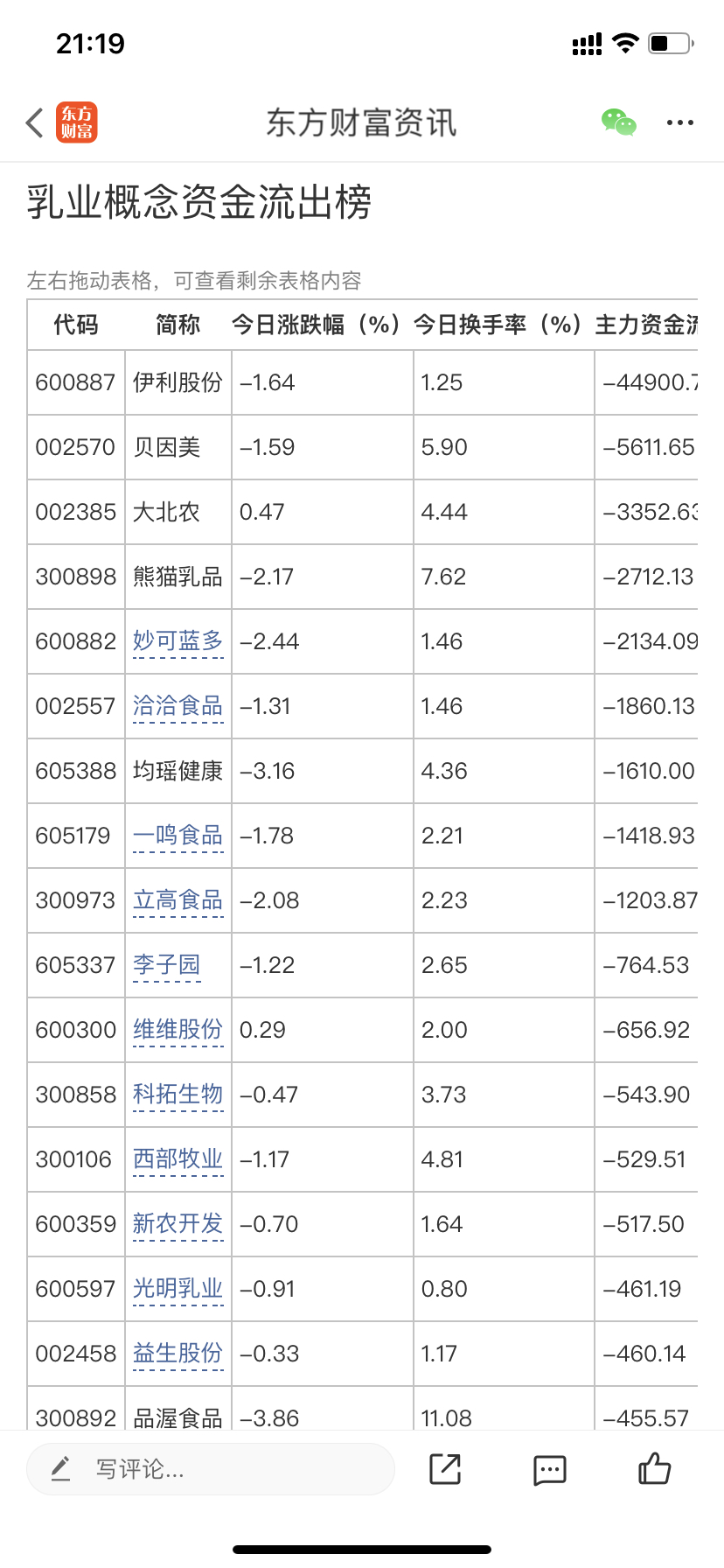This screenshot has width=724, height=1568.
Task: Open the 光明乳业 stock link
Action: pos(178,1289)
